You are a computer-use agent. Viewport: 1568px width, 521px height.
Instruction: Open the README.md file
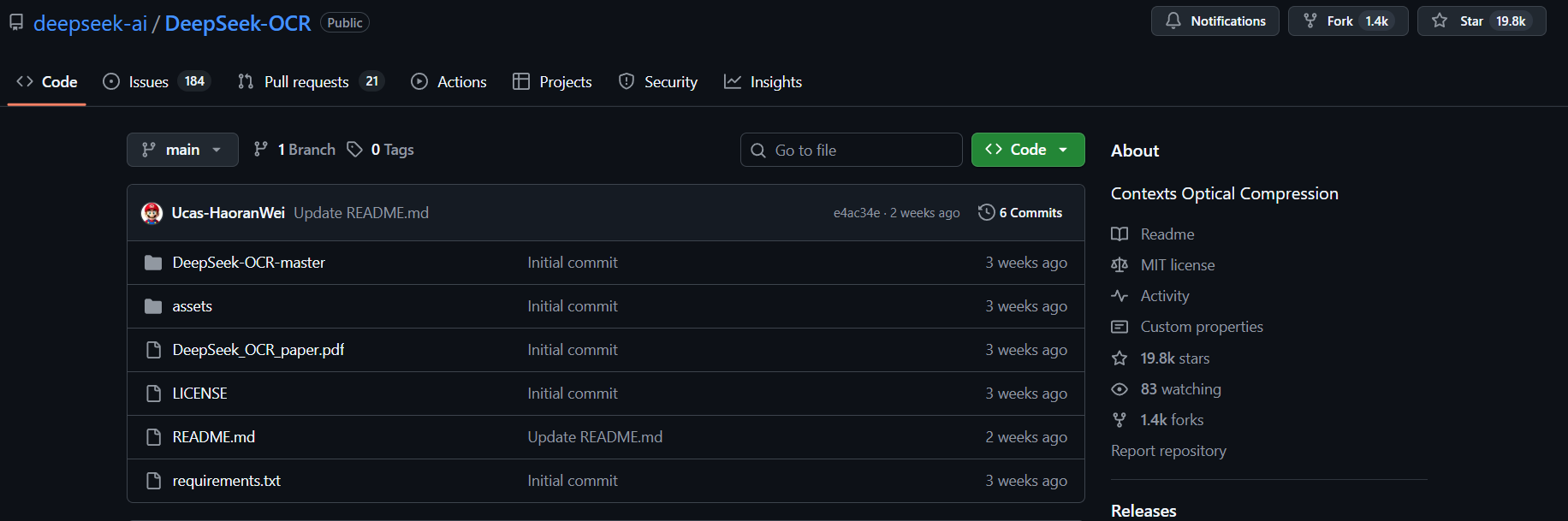point(214,437)
